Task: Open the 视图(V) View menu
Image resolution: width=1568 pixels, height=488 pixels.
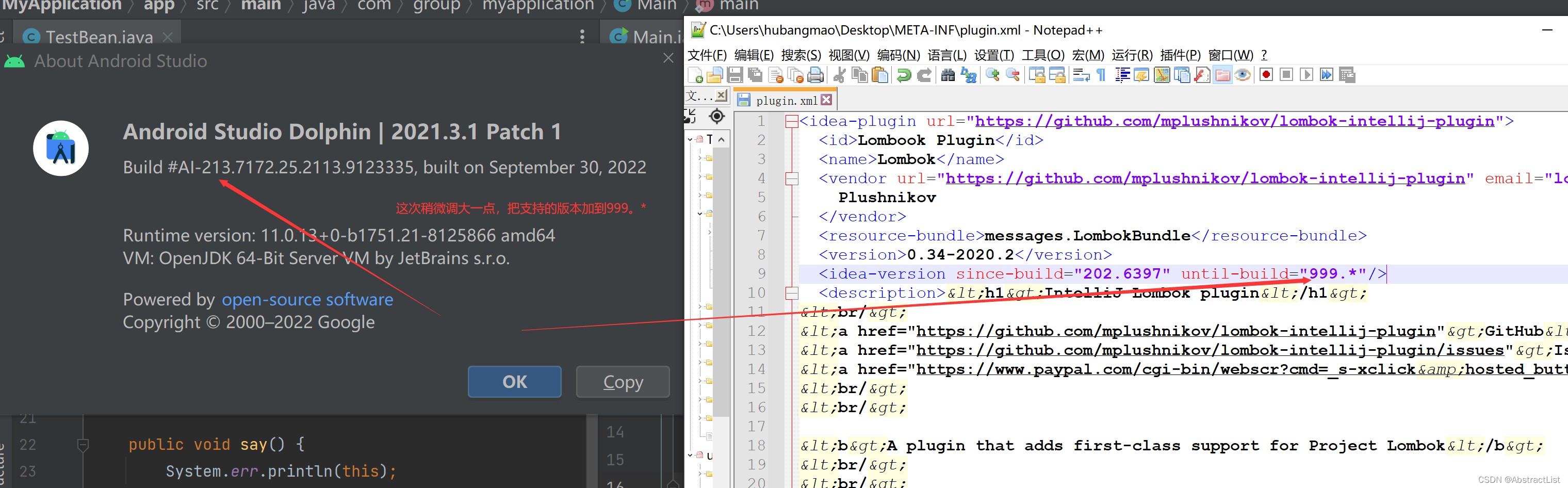Action: pos(849,55)
